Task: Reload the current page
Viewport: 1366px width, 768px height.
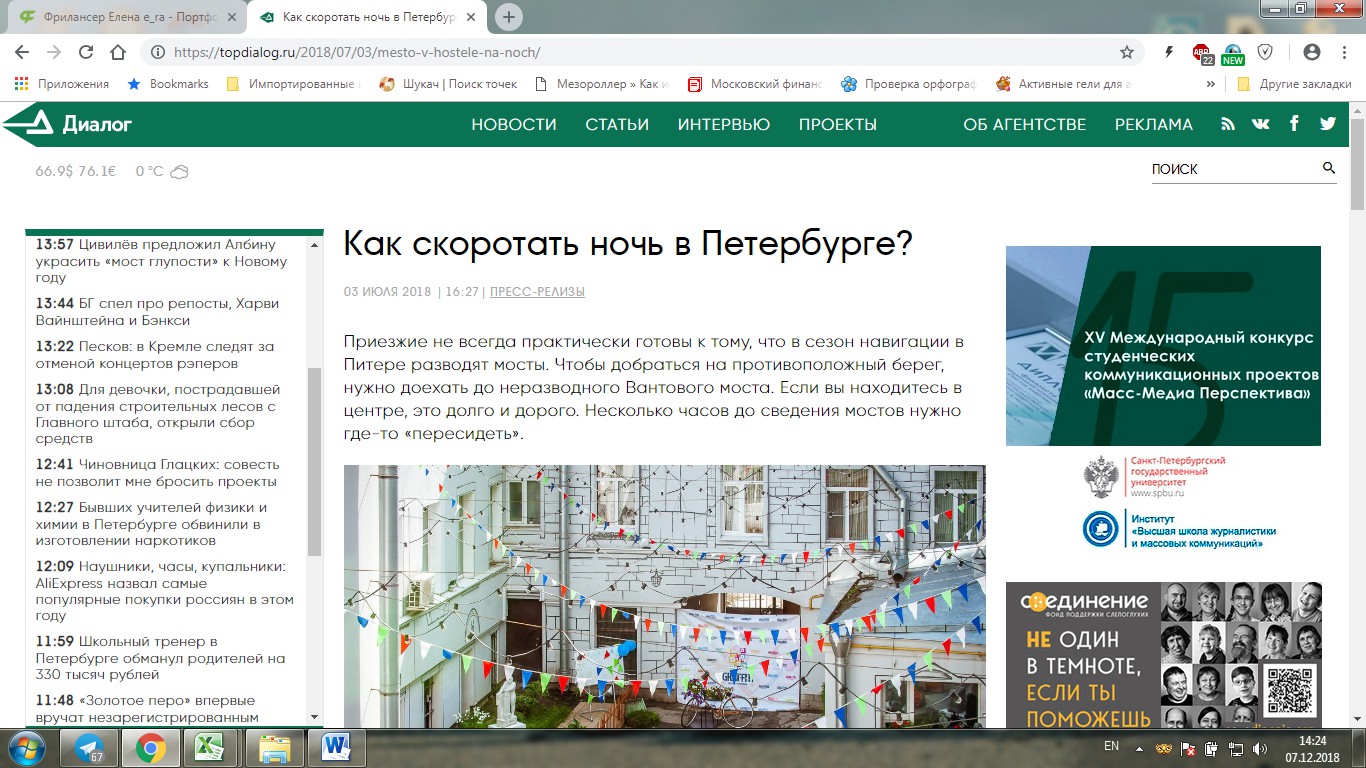Action: pos(86,52)
